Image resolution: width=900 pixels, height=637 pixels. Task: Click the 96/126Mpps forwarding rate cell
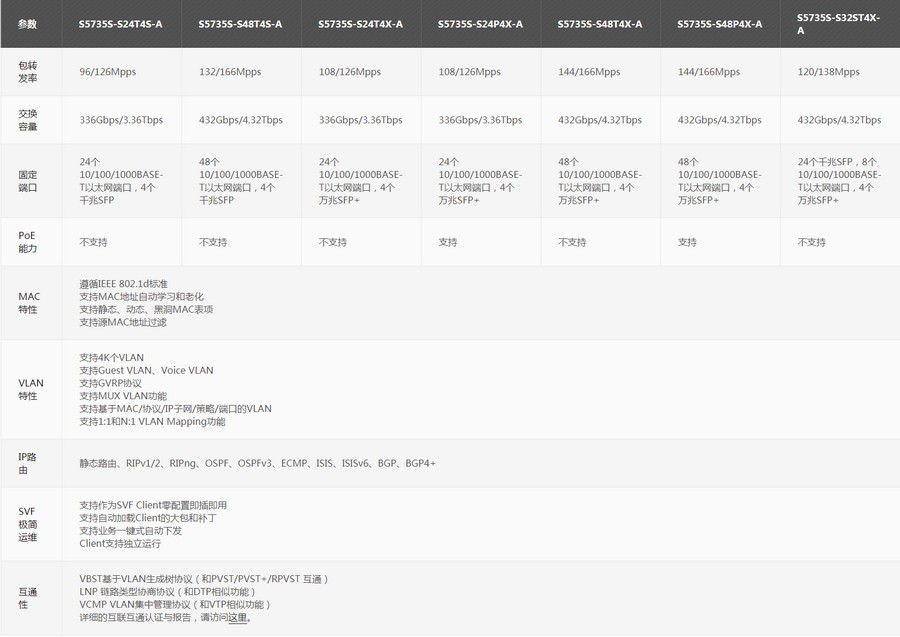pos(110,72)
